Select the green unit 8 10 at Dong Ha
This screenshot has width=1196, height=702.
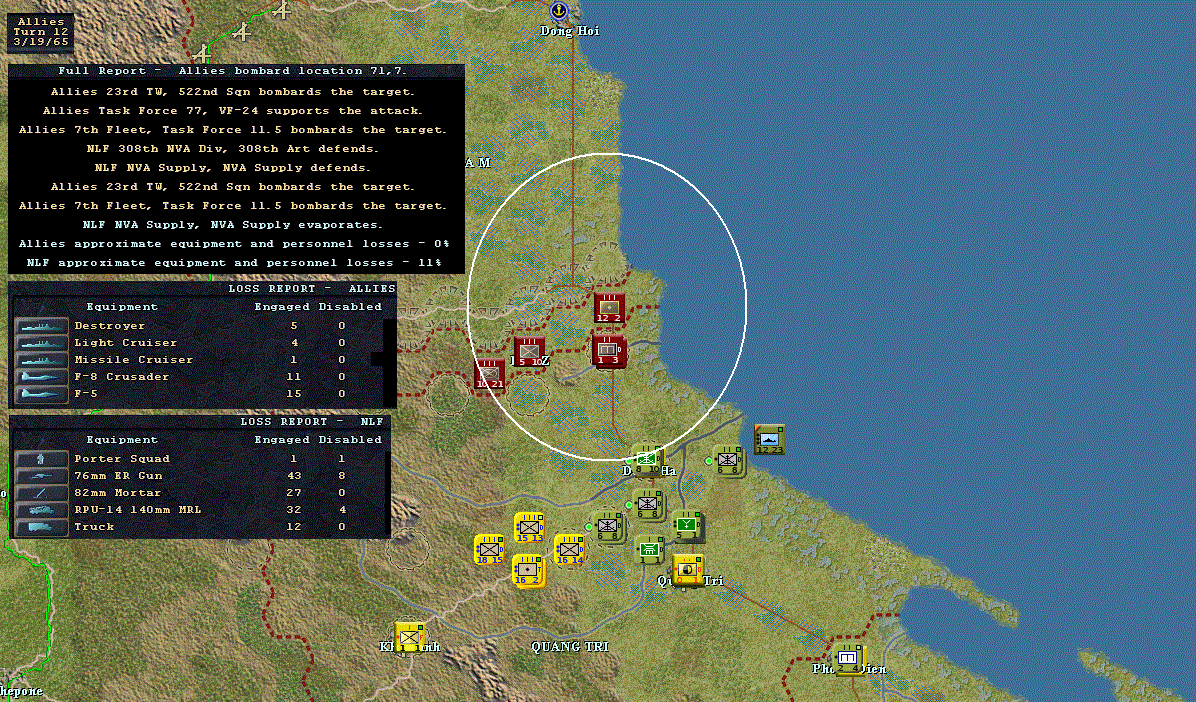coord(647,459)
